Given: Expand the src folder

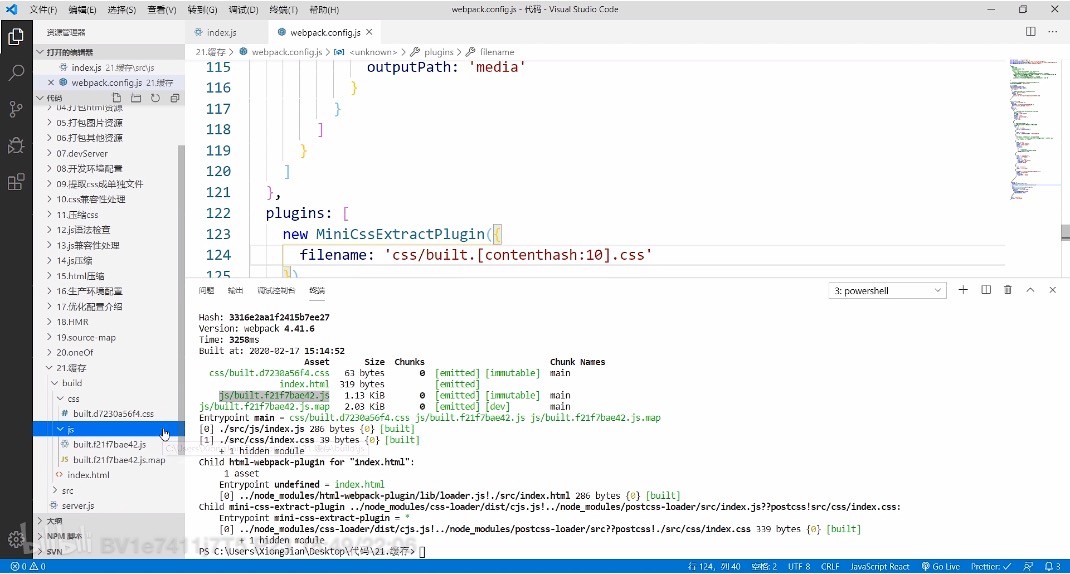Looking at the screenshot, I should click(109, 491).
